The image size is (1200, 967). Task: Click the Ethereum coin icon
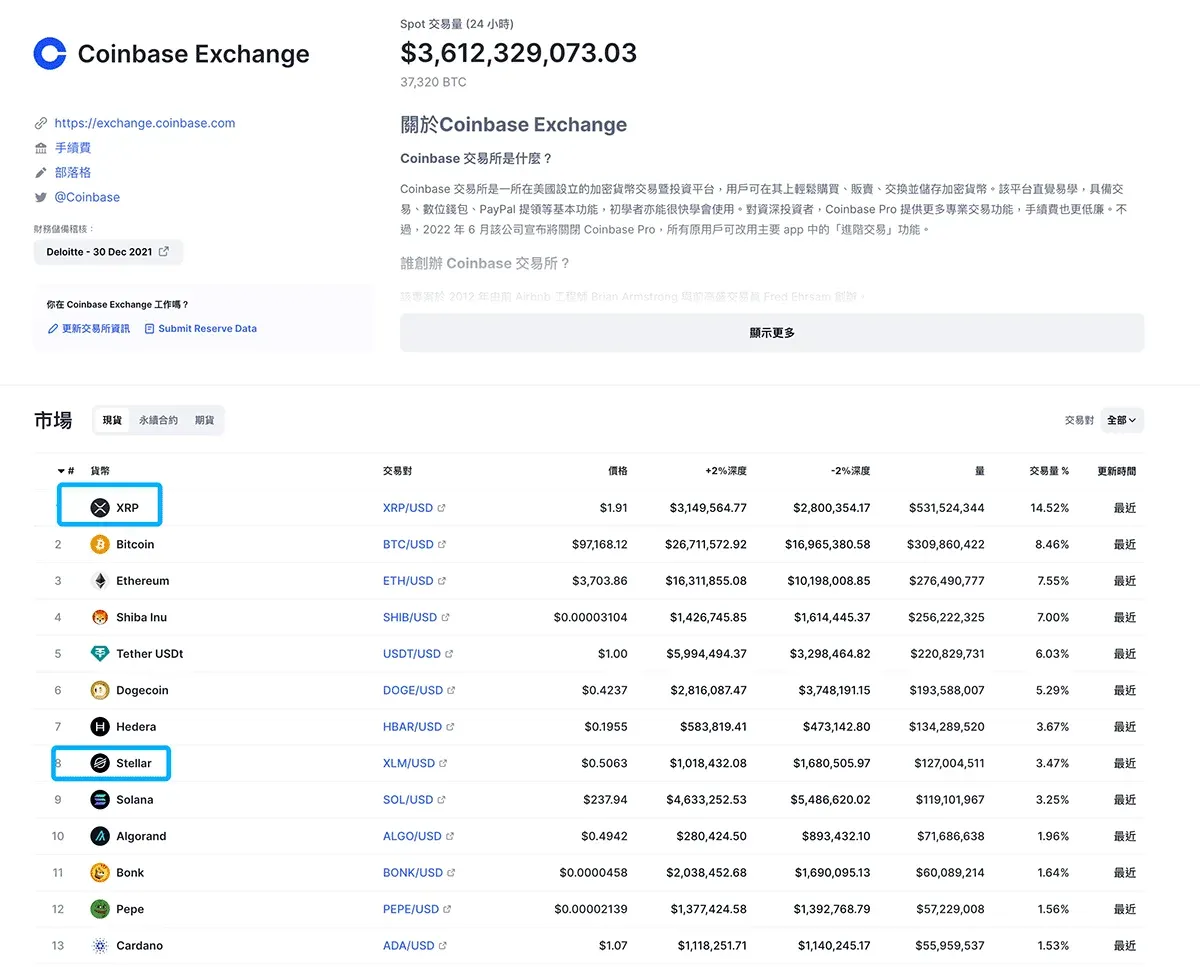99,581
